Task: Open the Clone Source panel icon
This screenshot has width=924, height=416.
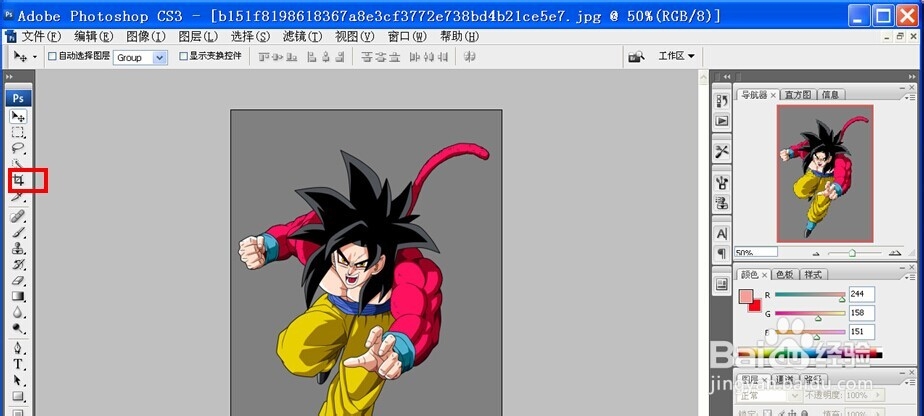Action: [722, 203]
